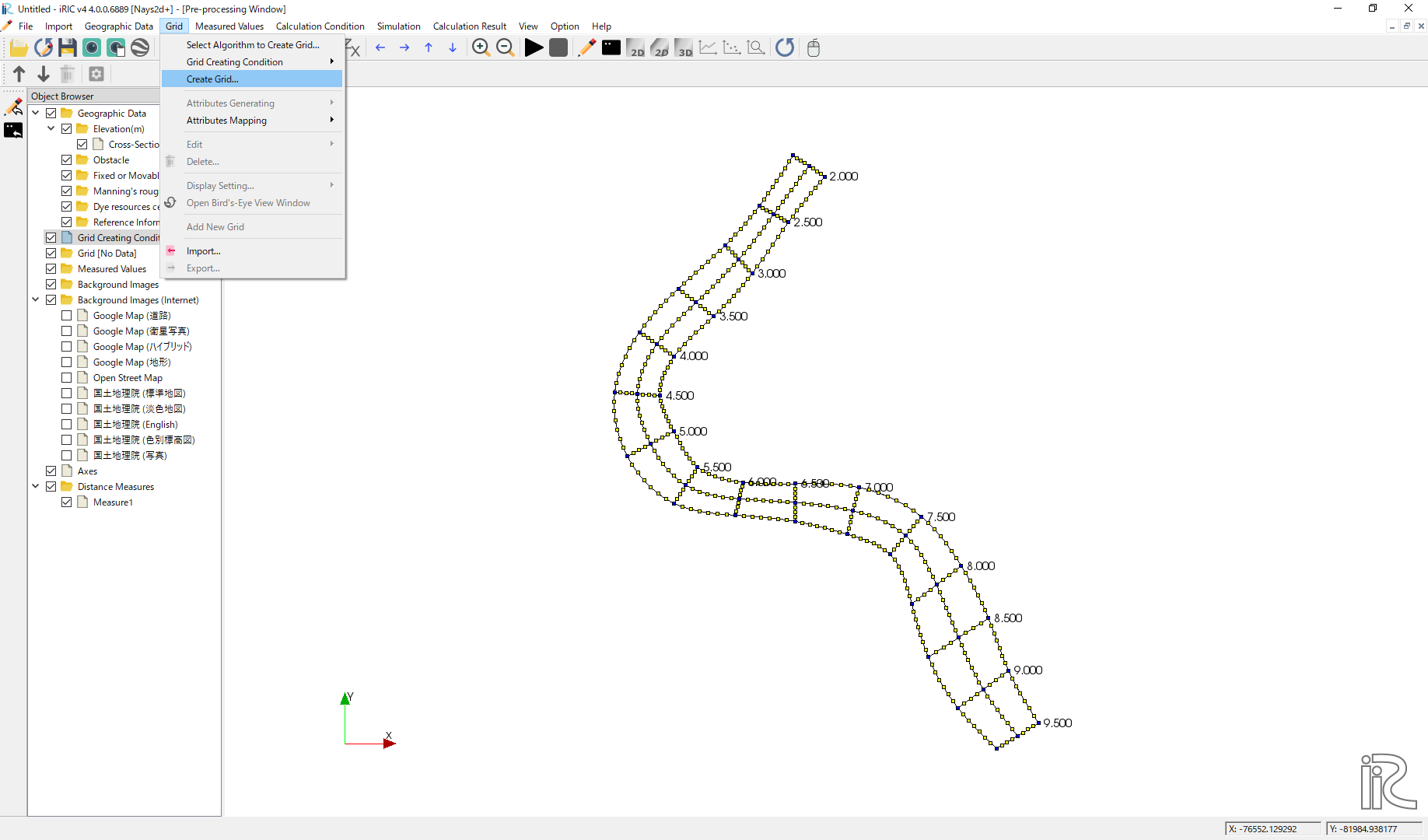Uncheck the Geographic Data checkbox

[51, 114]
